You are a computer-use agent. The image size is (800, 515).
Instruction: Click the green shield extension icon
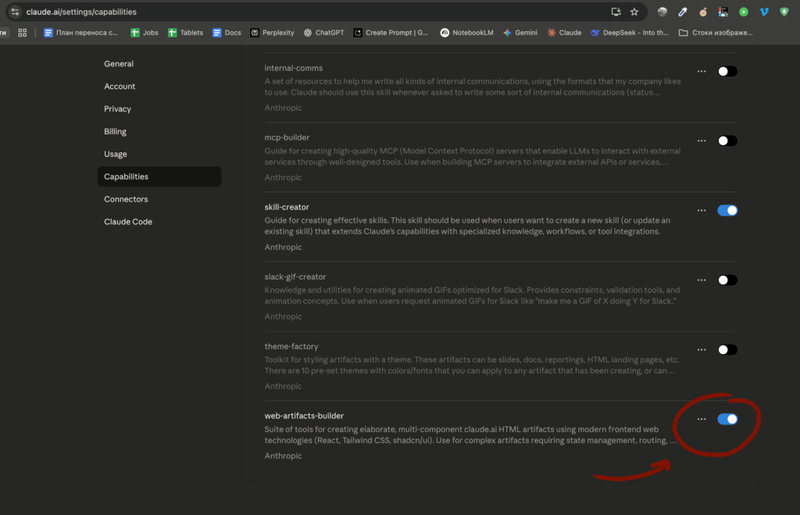pos(784,12)
